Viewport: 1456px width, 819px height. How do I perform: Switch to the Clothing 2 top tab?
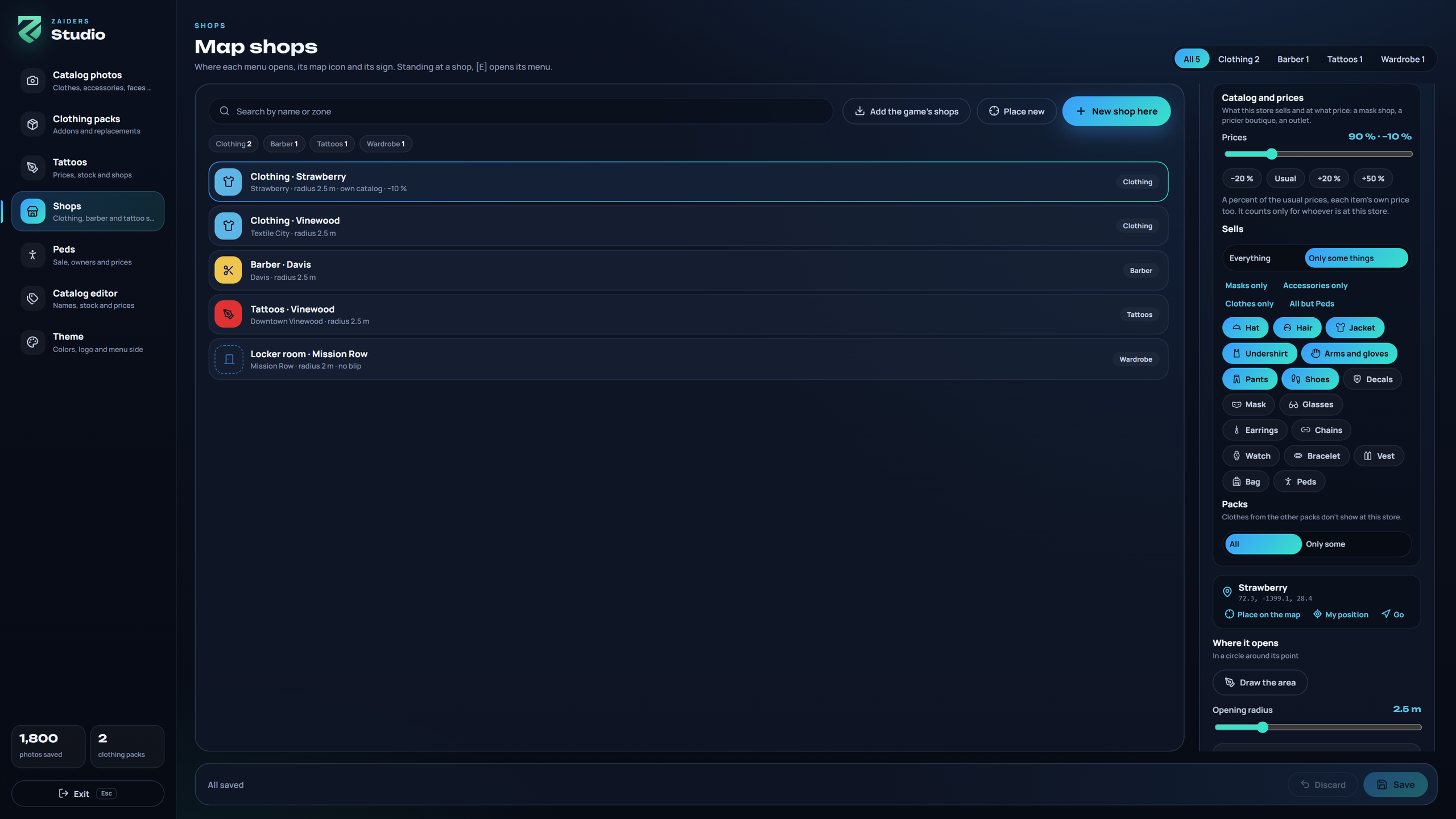1238,59
